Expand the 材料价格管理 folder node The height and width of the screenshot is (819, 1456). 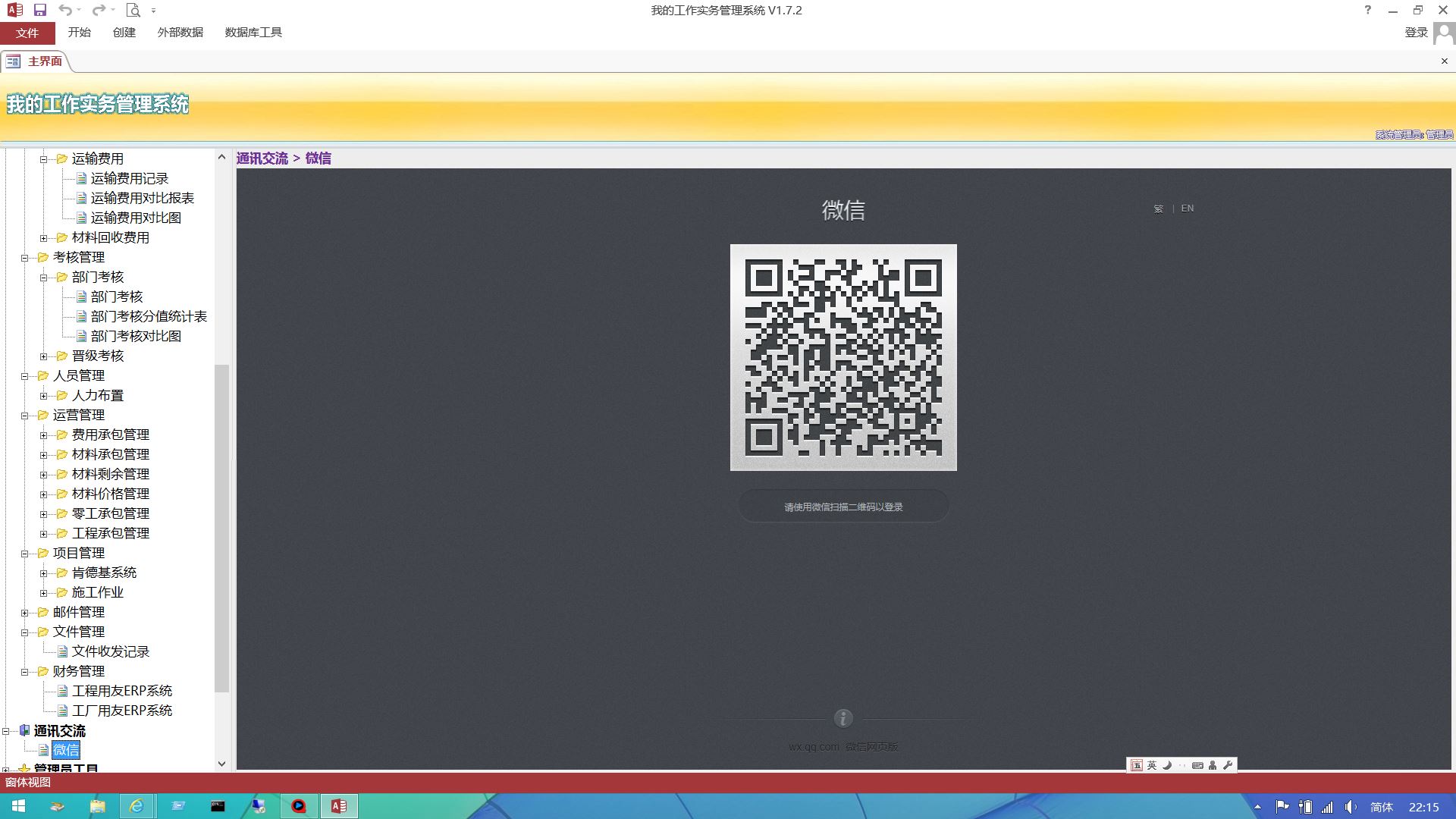tap(44, 494)
